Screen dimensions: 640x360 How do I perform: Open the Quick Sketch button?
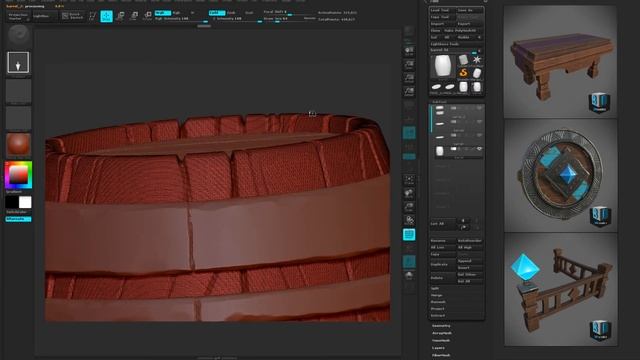[73, 16]
